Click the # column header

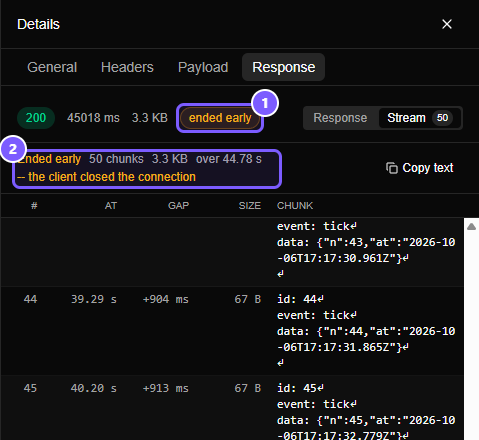click(34, 206)
